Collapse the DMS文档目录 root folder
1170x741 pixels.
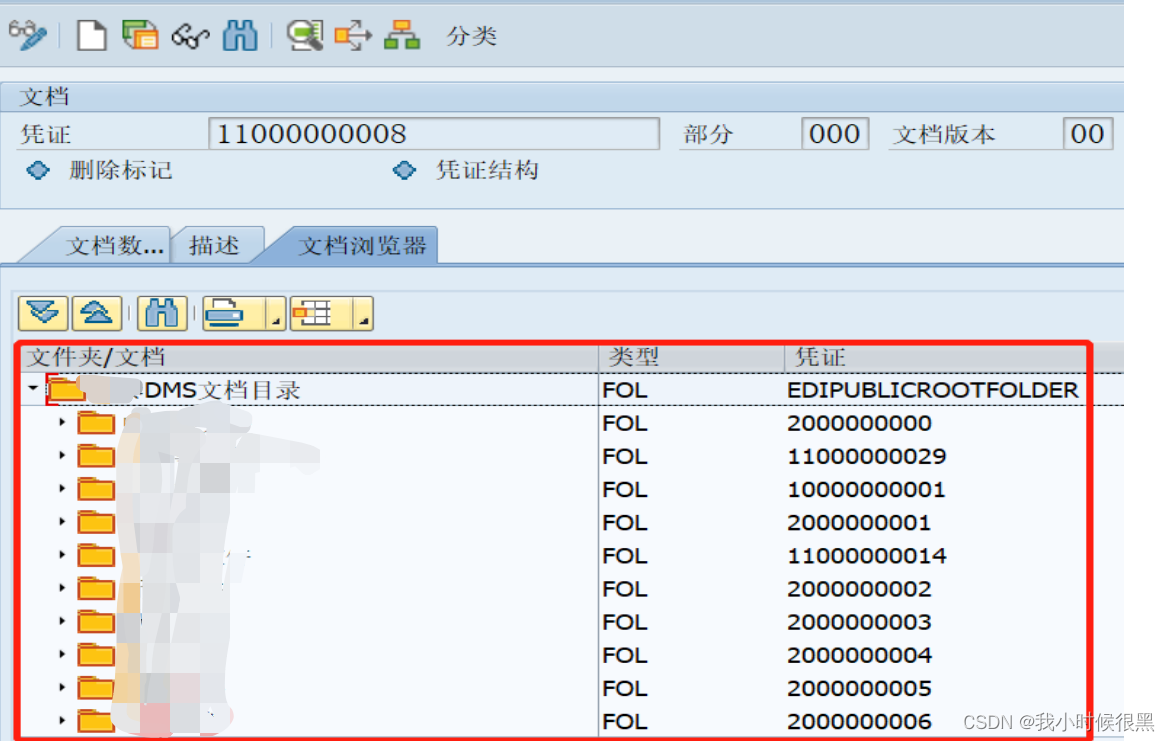[31, 388]
